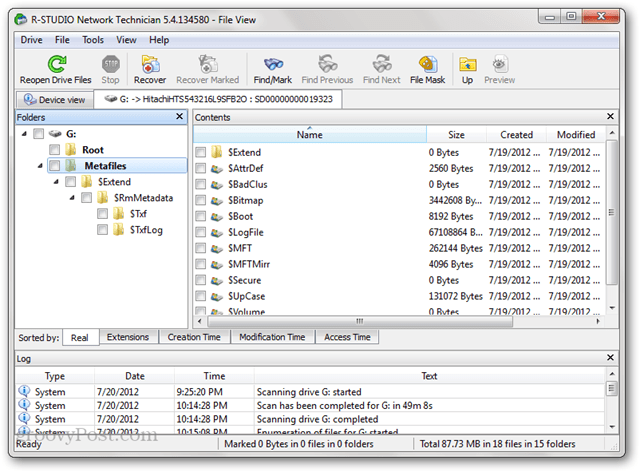Screen dimensions: 640x472
Task: Click the Size column header
Action: [x=456, y=134]
